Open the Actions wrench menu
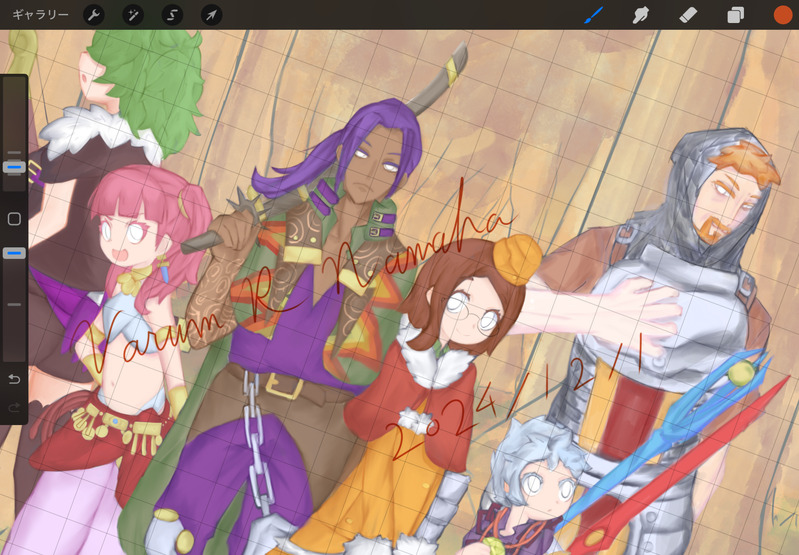The image size is (799, 555). pyautogui.click(x=94, y=15)
